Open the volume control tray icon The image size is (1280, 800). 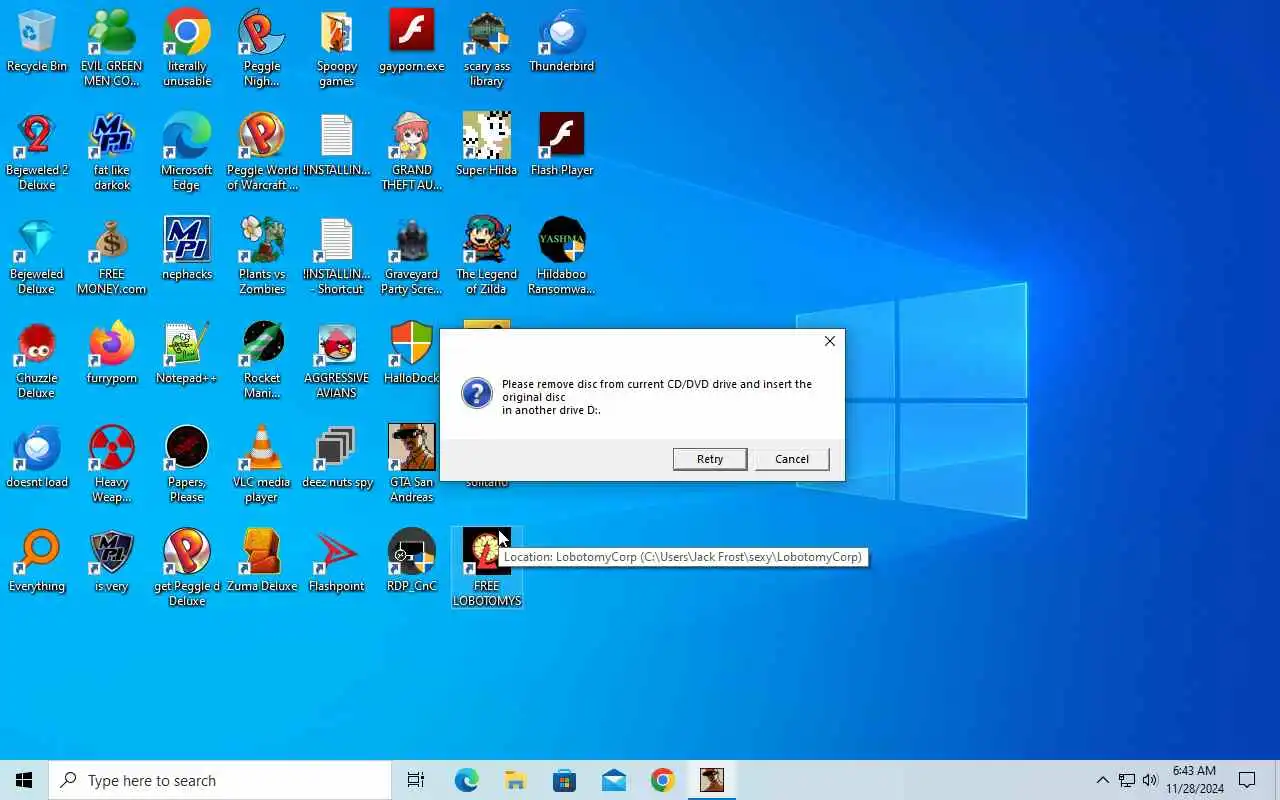tap(1150, 780)
